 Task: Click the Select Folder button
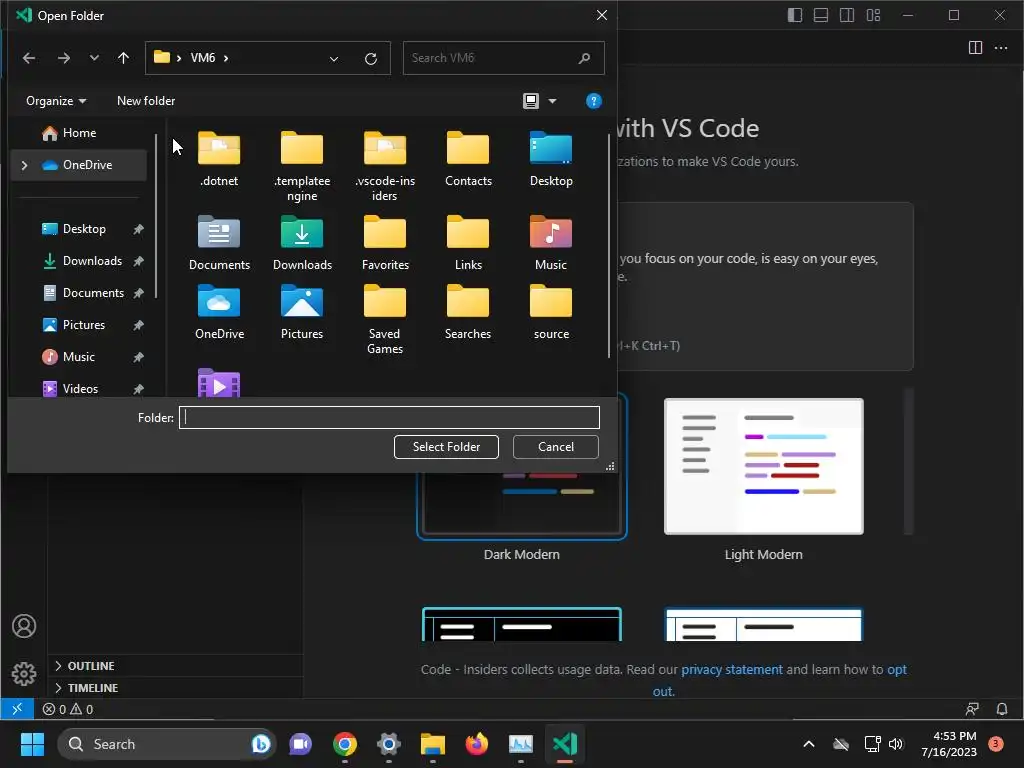pyautogui.click(x=446, y=447)
